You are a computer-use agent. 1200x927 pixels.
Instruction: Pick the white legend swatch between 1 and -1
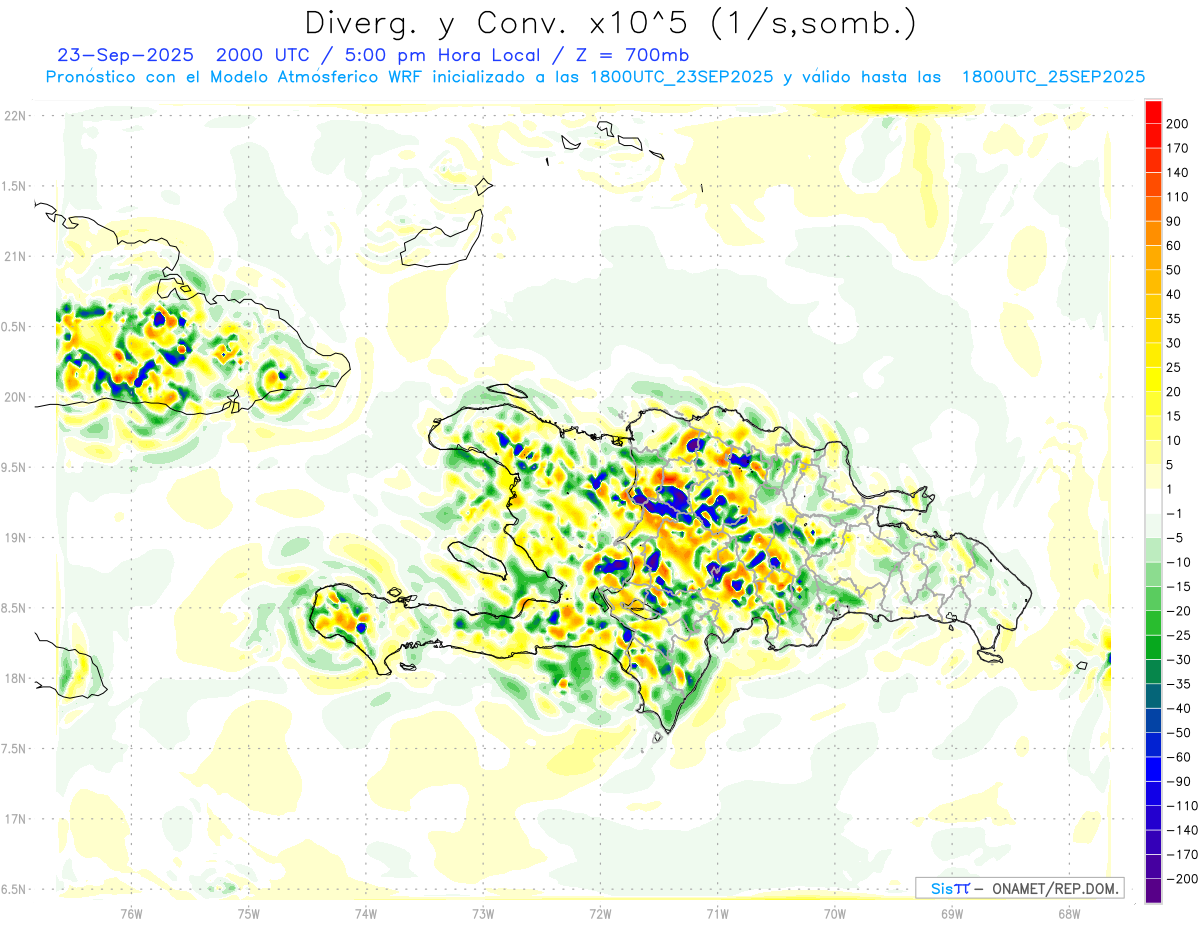pyautogui.click(x=1153, y=501)
